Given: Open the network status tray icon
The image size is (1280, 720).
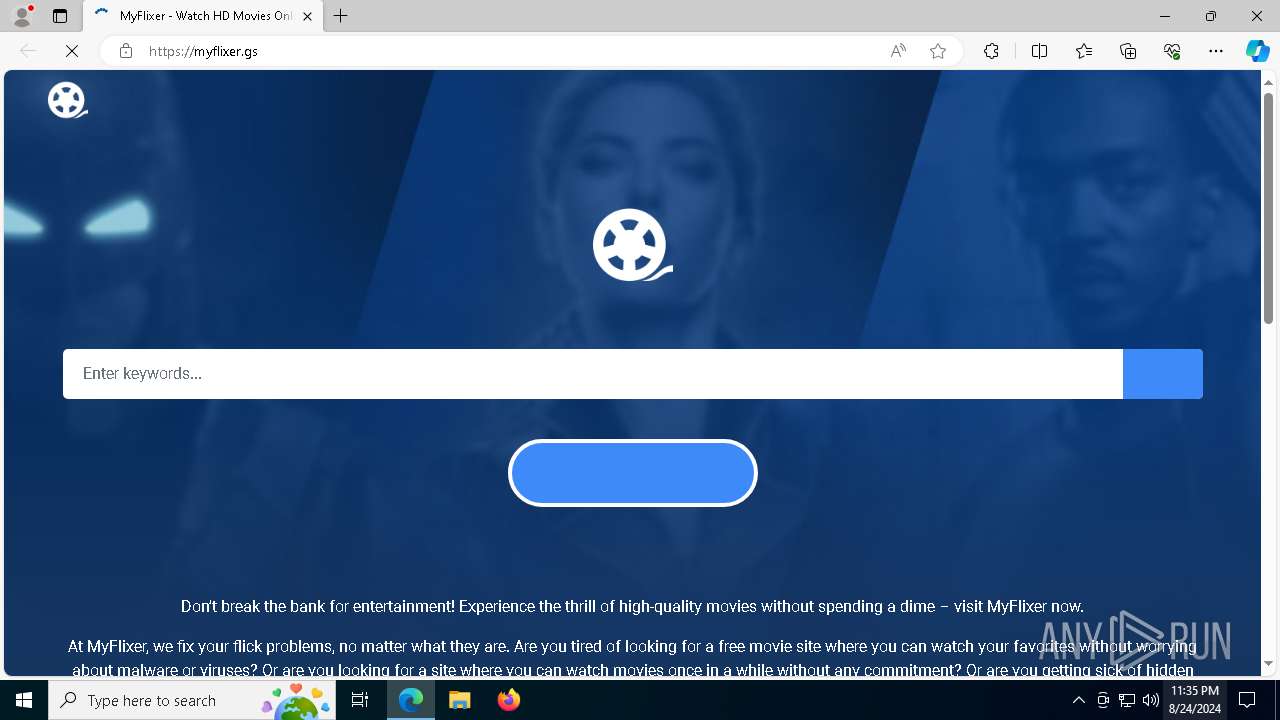Looking at the screenshot, I should click(x=1127, y=700).
